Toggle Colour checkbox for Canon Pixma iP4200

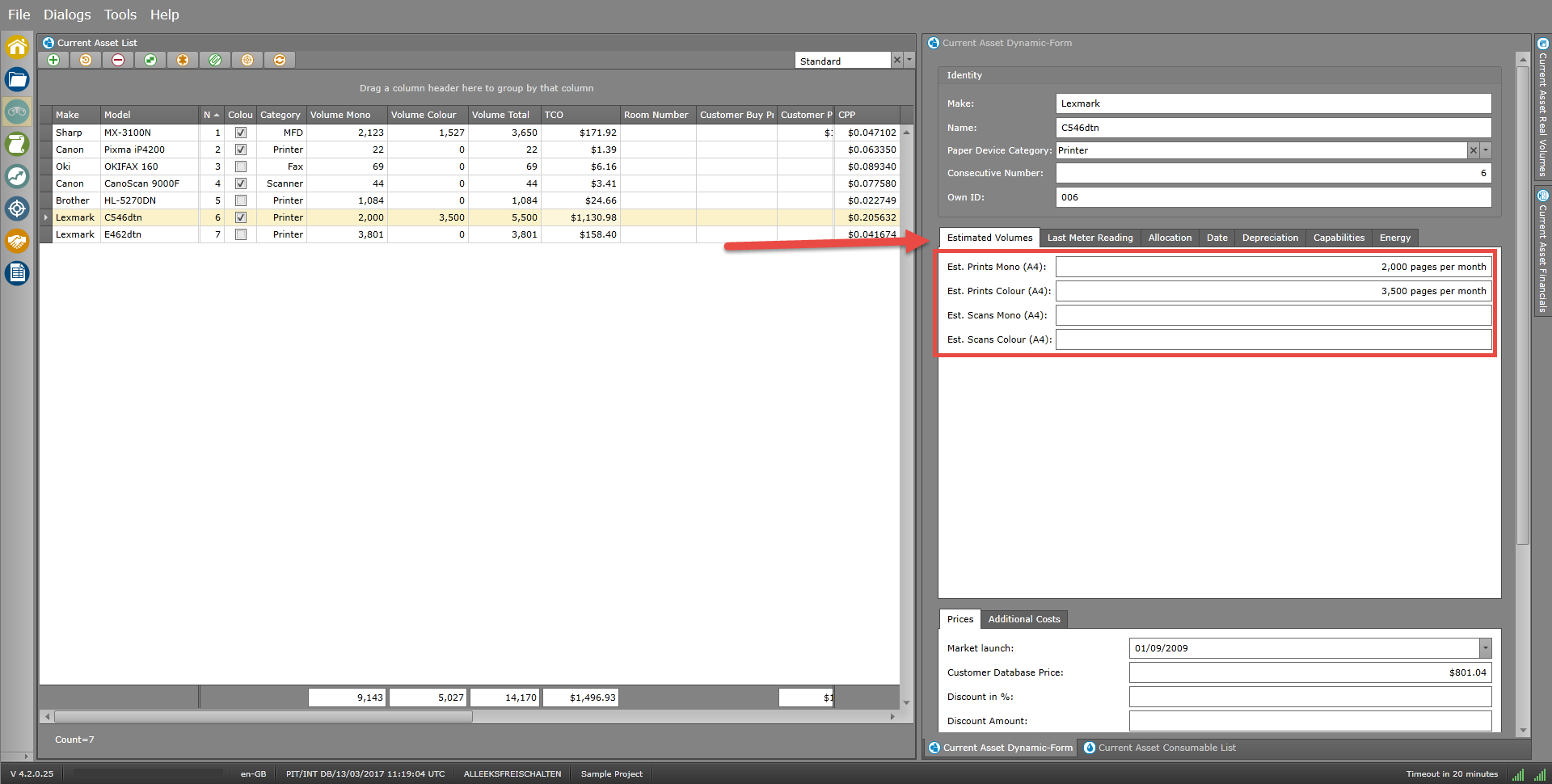coord(241,150)
